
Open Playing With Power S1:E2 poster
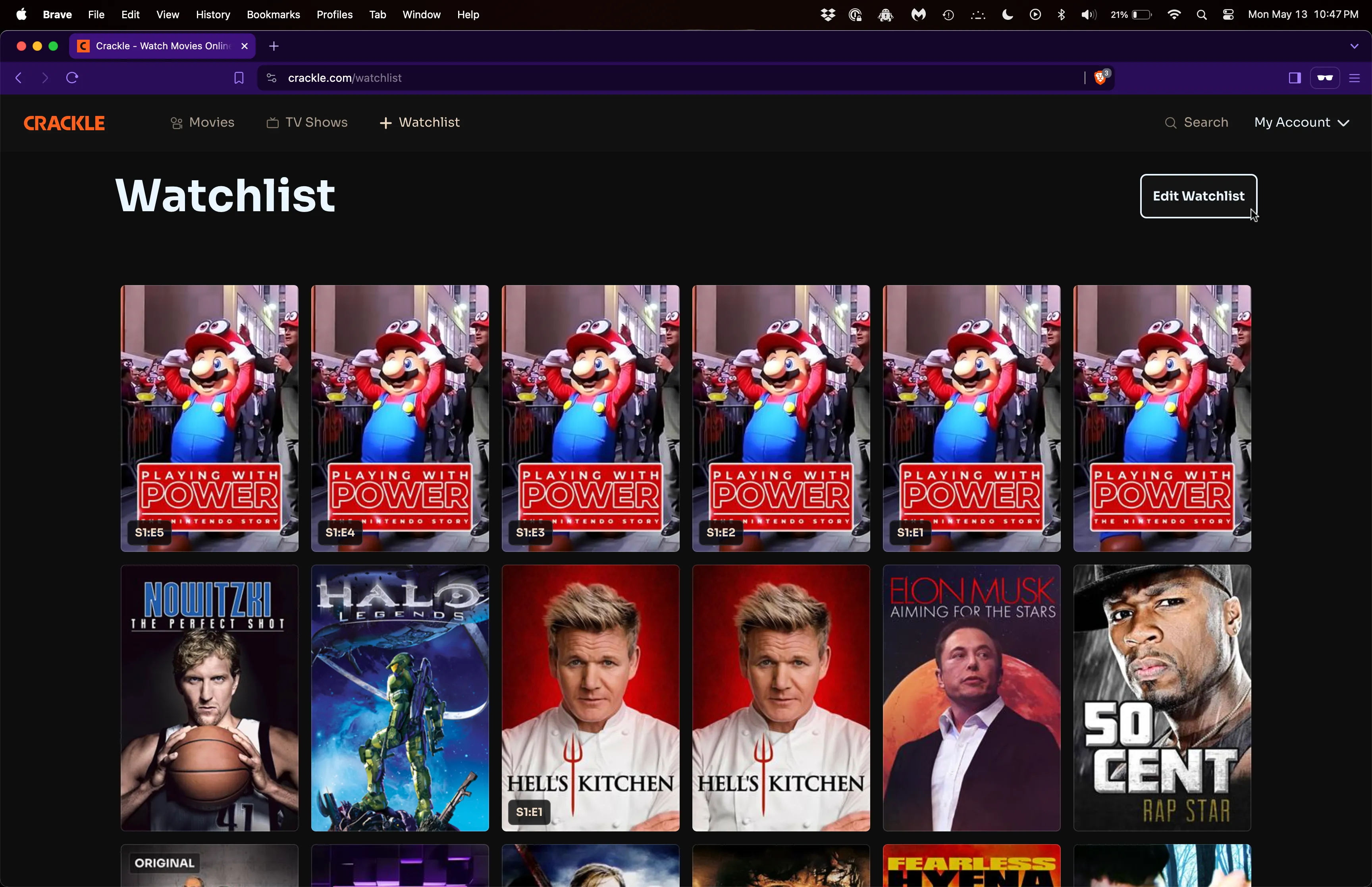click(781, 418)
